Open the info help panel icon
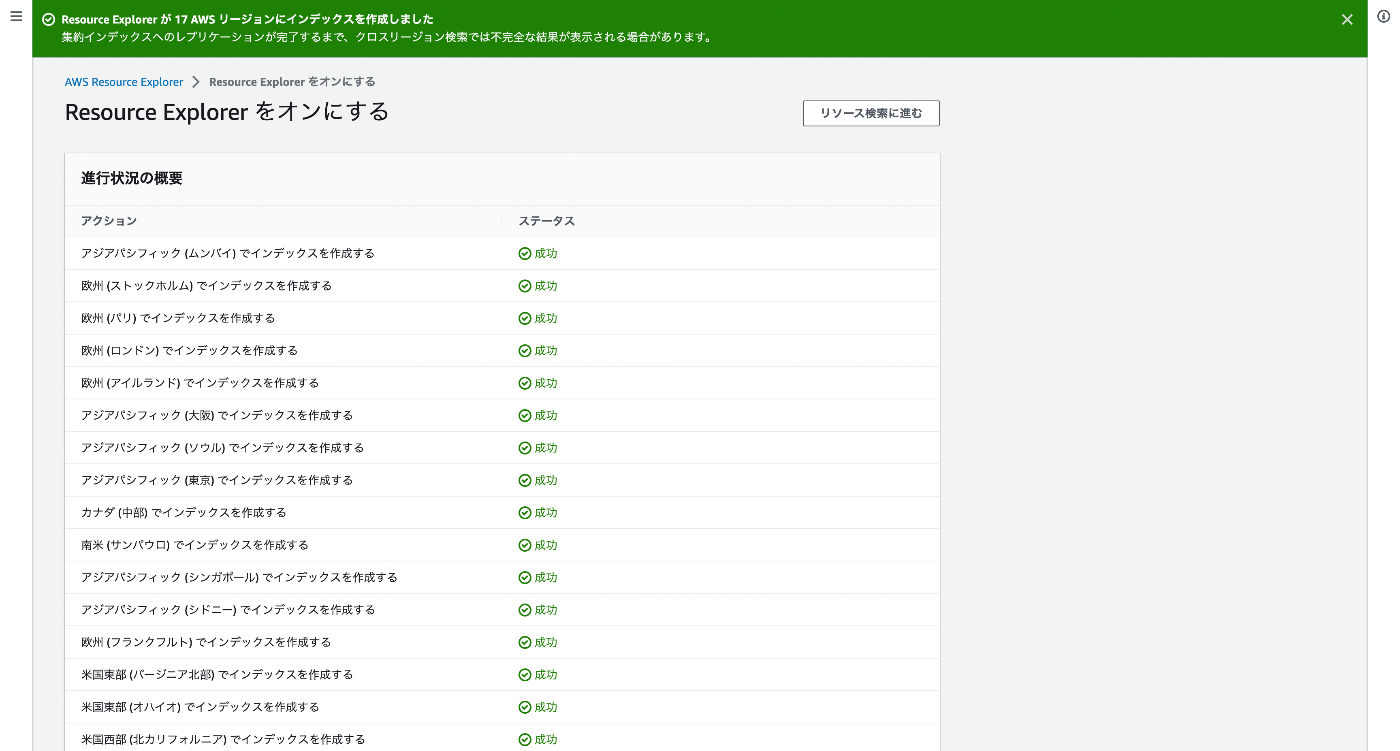1400x751 pixels. tap(1384, 17)
